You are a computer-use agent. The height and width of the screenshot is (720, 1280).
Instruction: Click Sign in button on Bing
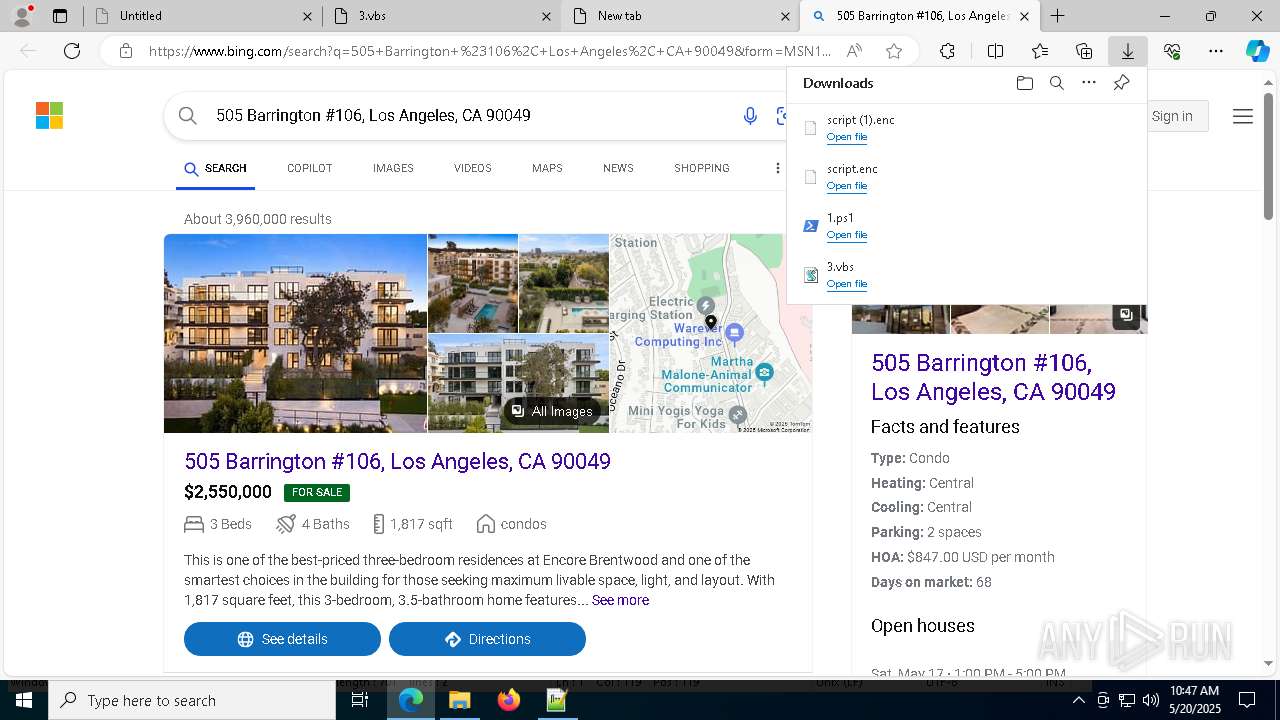click(x=1172, y=116)
